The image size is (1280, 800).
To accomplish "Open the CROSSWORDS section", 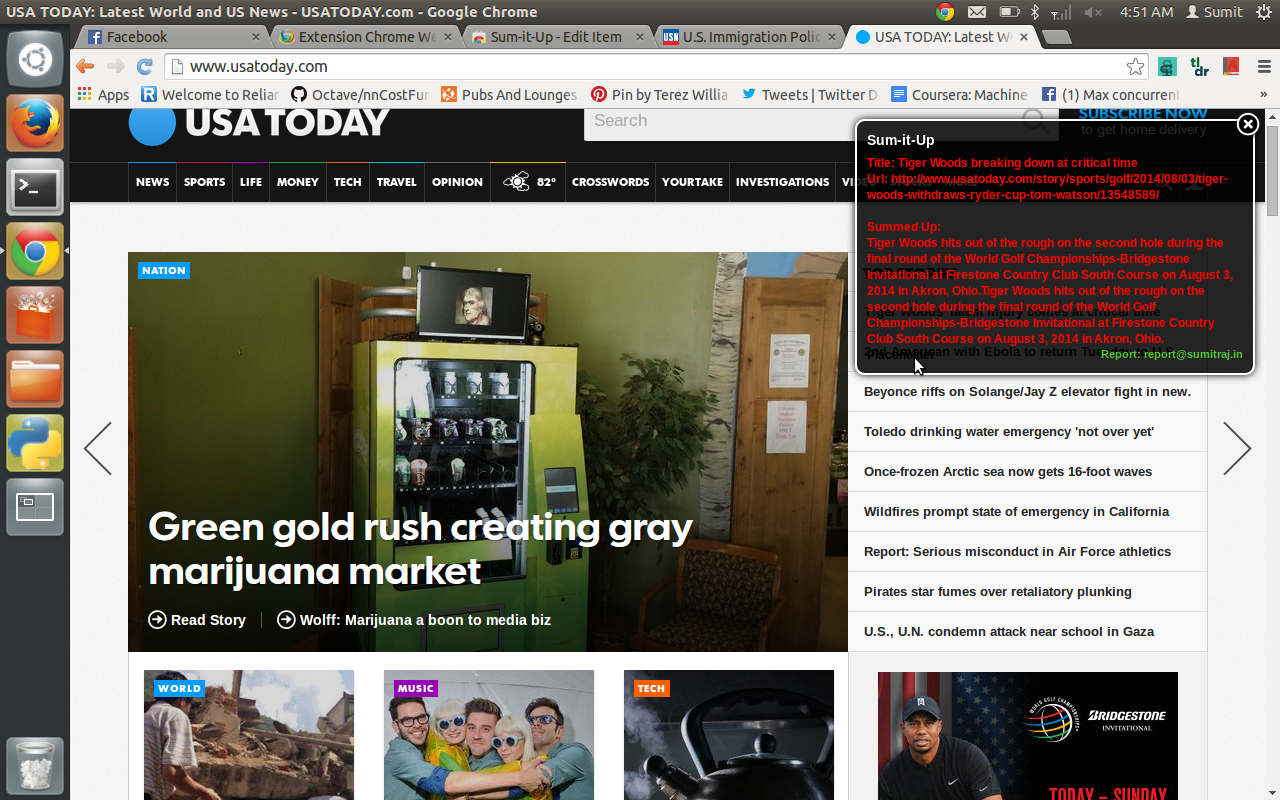I will point(611,182).
